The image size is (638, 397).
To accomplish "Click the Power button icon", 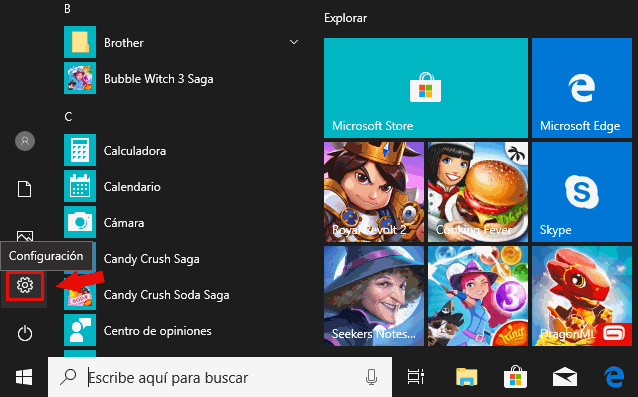I will coord(25,334).
